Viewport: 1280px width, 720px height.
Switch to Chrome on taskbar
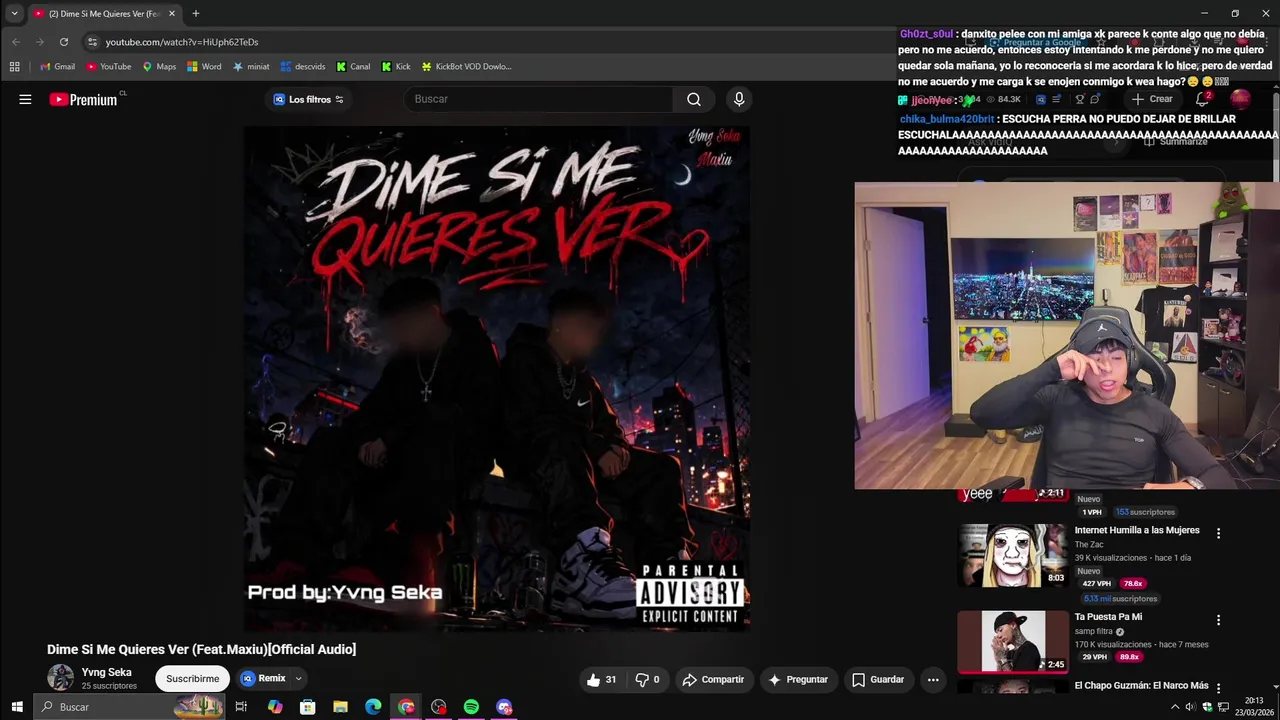click(x=406, y=707)
